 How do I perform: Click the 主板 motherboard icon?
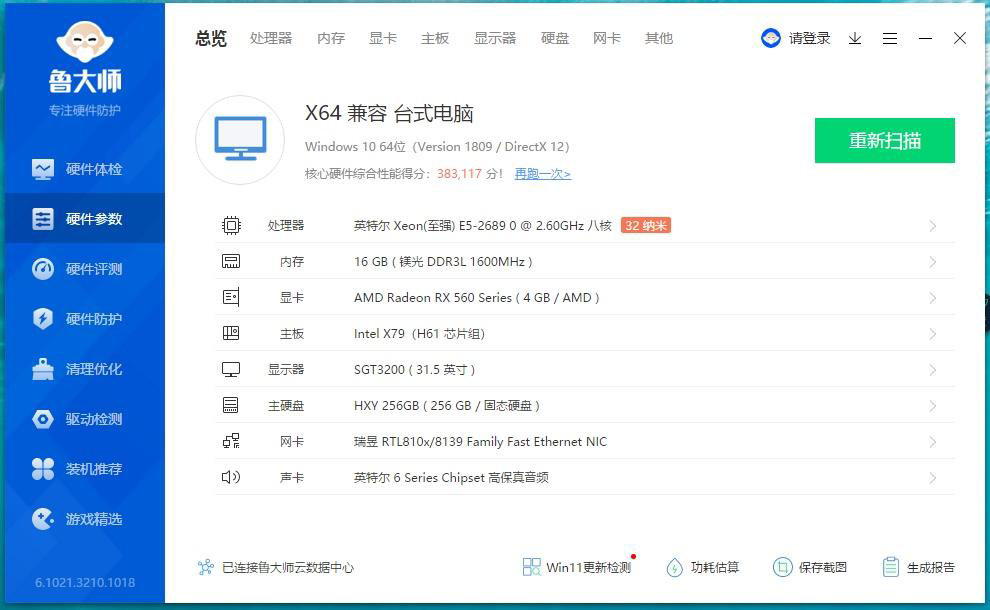click(231, 333)
